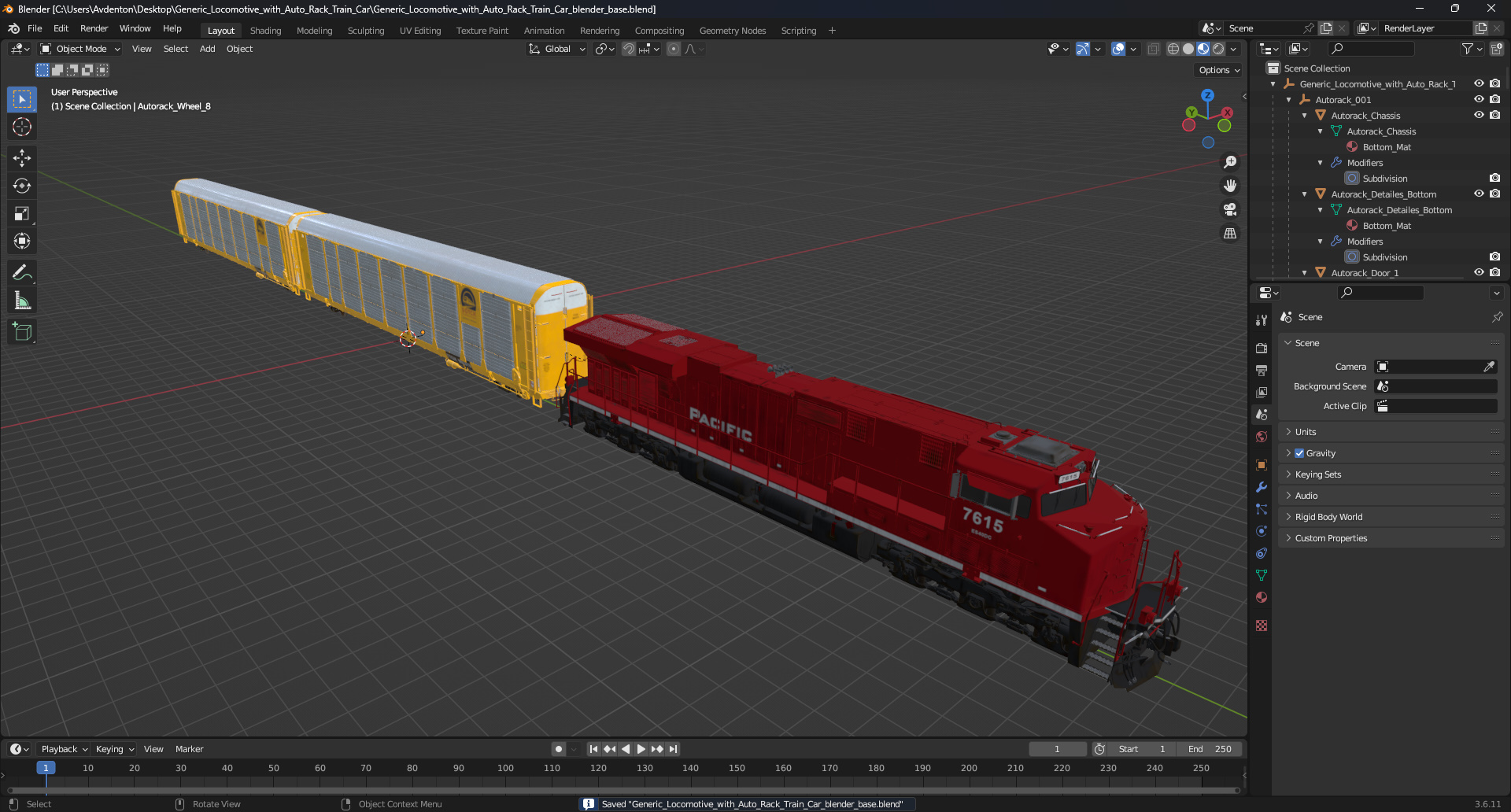Open the Physics properties tab
This screenshot has width=1511, height=812.
(1262, 531)
